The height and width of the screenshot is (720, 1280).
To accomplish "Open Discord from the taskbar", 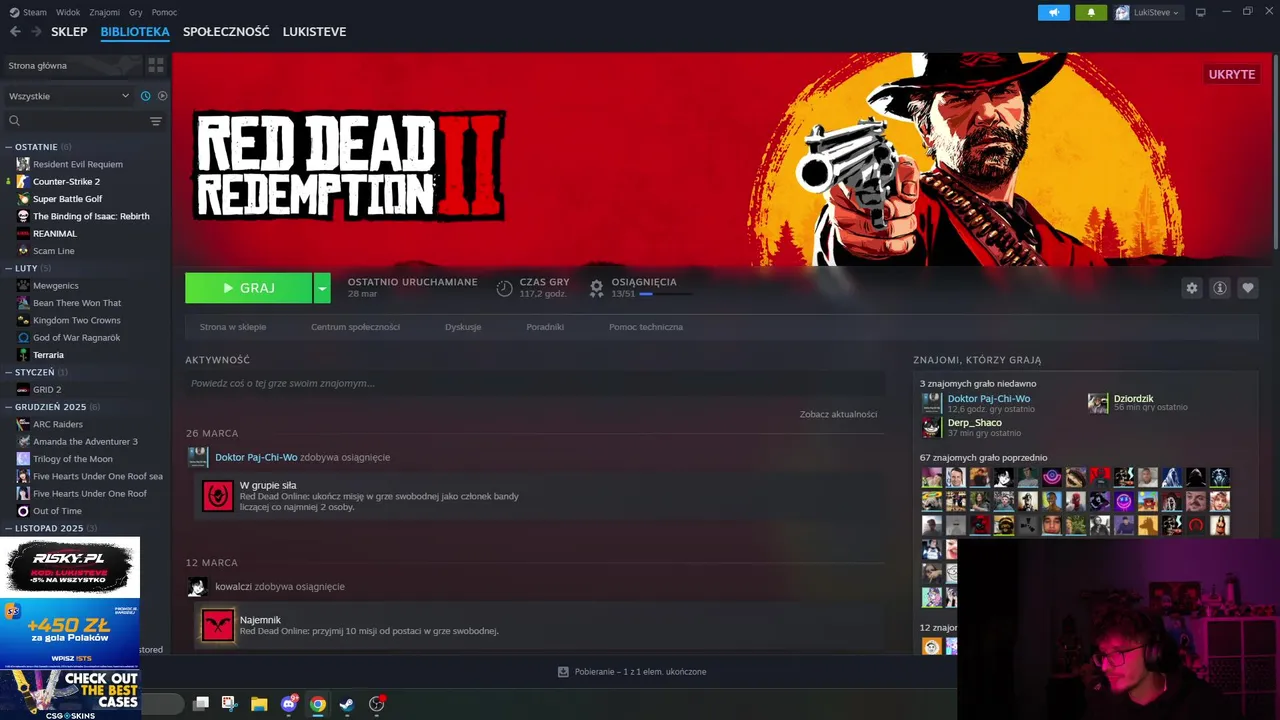I will point(289,704).
